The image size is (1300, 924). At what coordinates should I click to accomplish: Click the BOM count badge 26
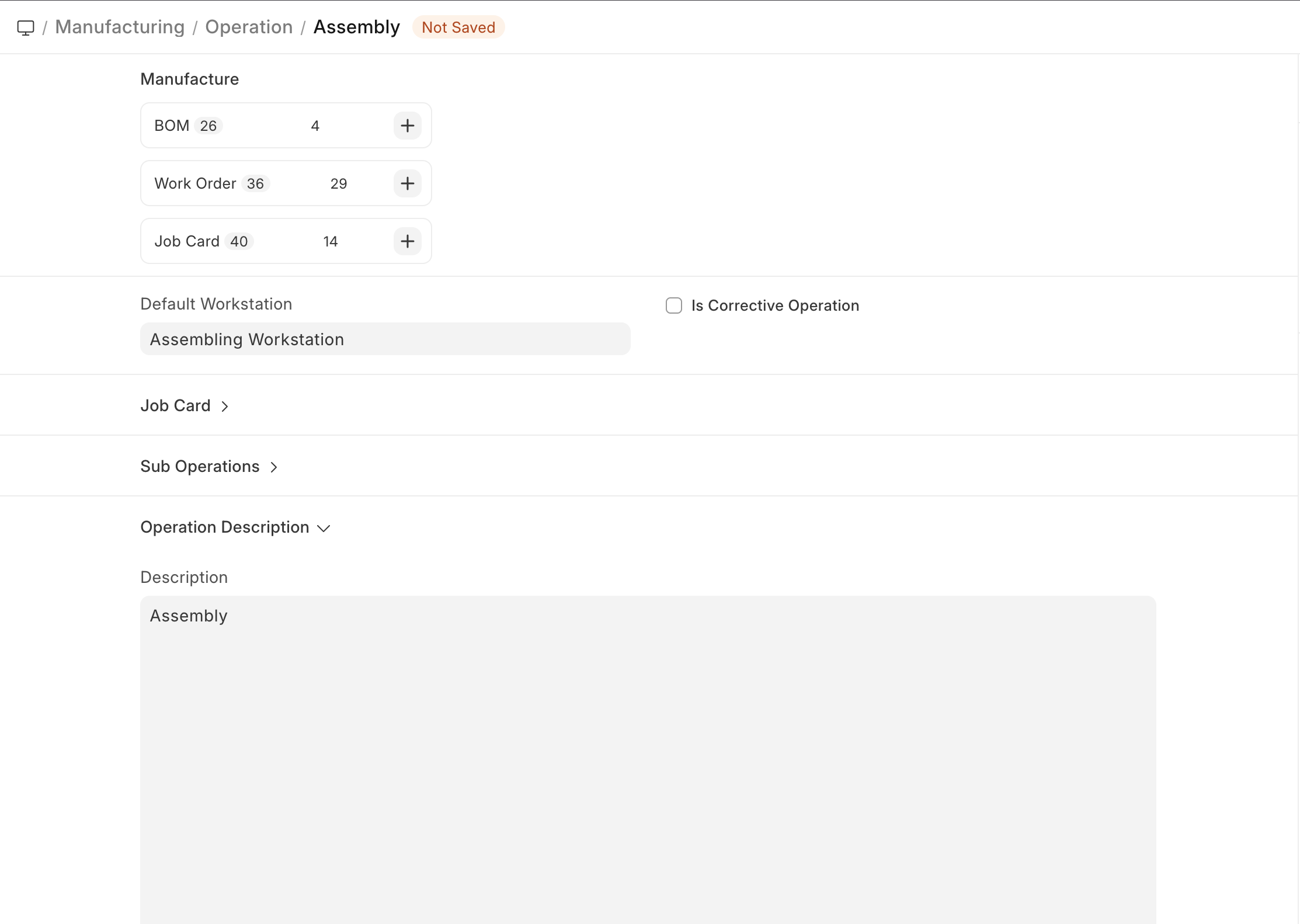tap(208, 126)
